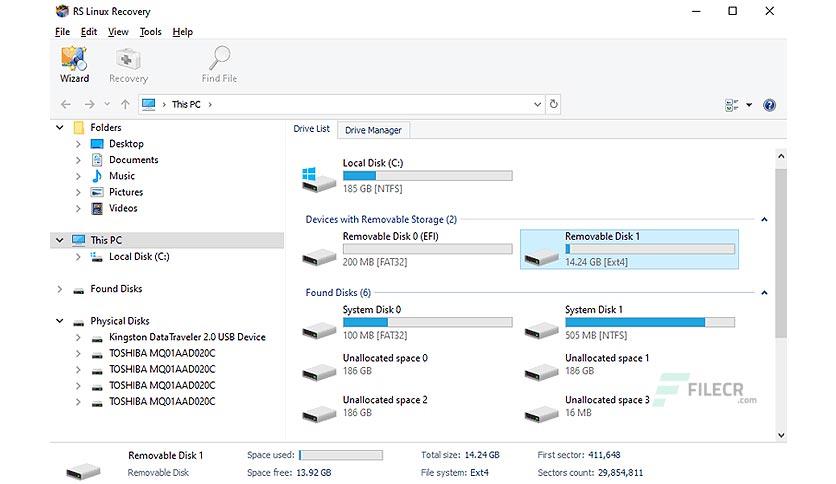Expand the Desktop tree node
This screenshot has width=836, height=484.
click(78, 144)
